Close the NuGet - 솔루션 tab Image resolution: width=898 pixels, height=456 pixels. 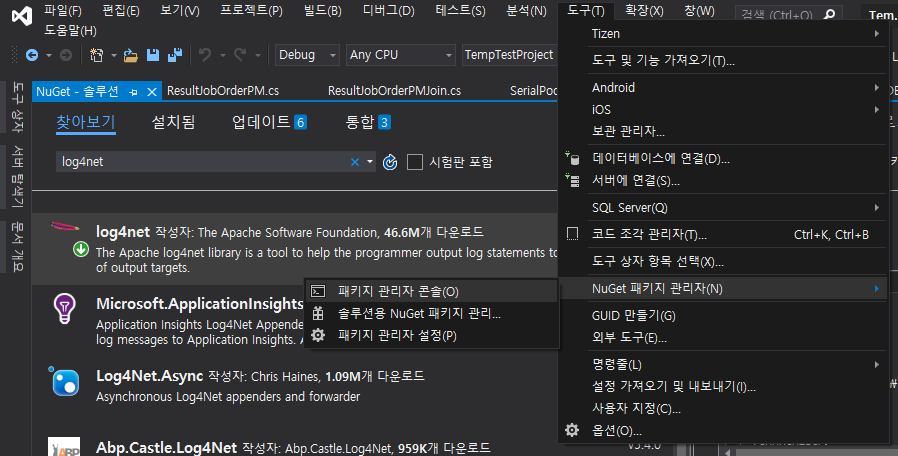click(152, 92)
